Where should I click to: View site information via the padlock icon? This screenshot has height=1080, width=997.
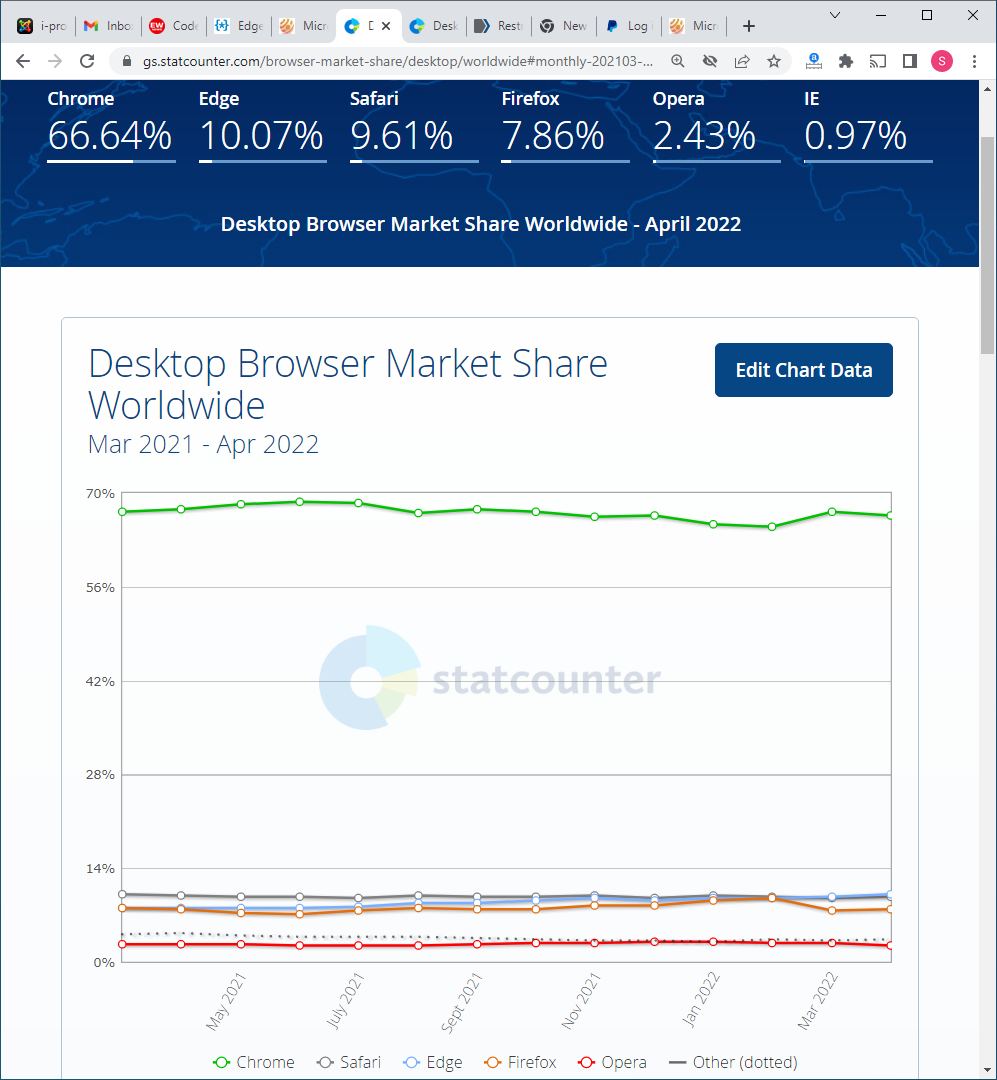click(127, 61)
